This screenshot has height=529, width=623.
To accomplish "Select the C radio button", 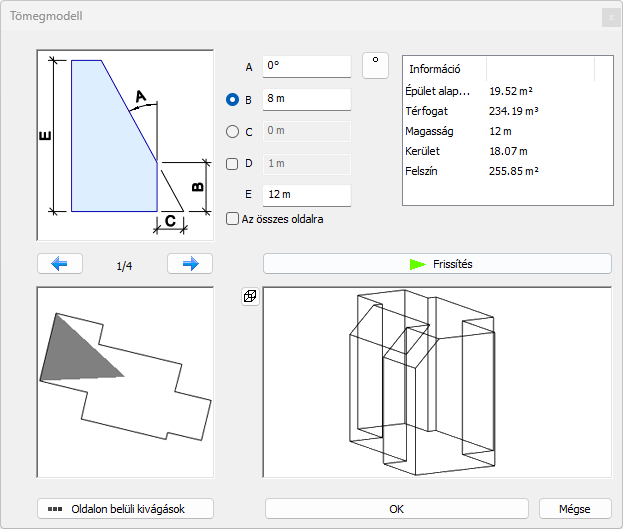I will pos(233,131).
